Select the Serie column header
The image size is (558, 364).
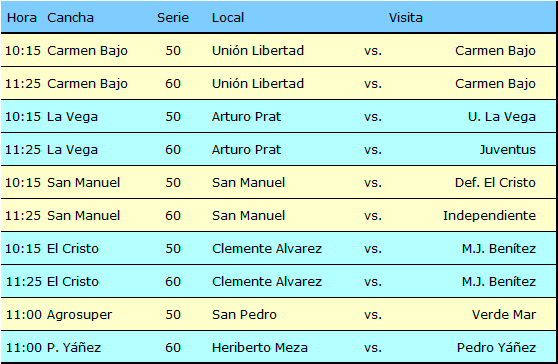coord(173,17)
